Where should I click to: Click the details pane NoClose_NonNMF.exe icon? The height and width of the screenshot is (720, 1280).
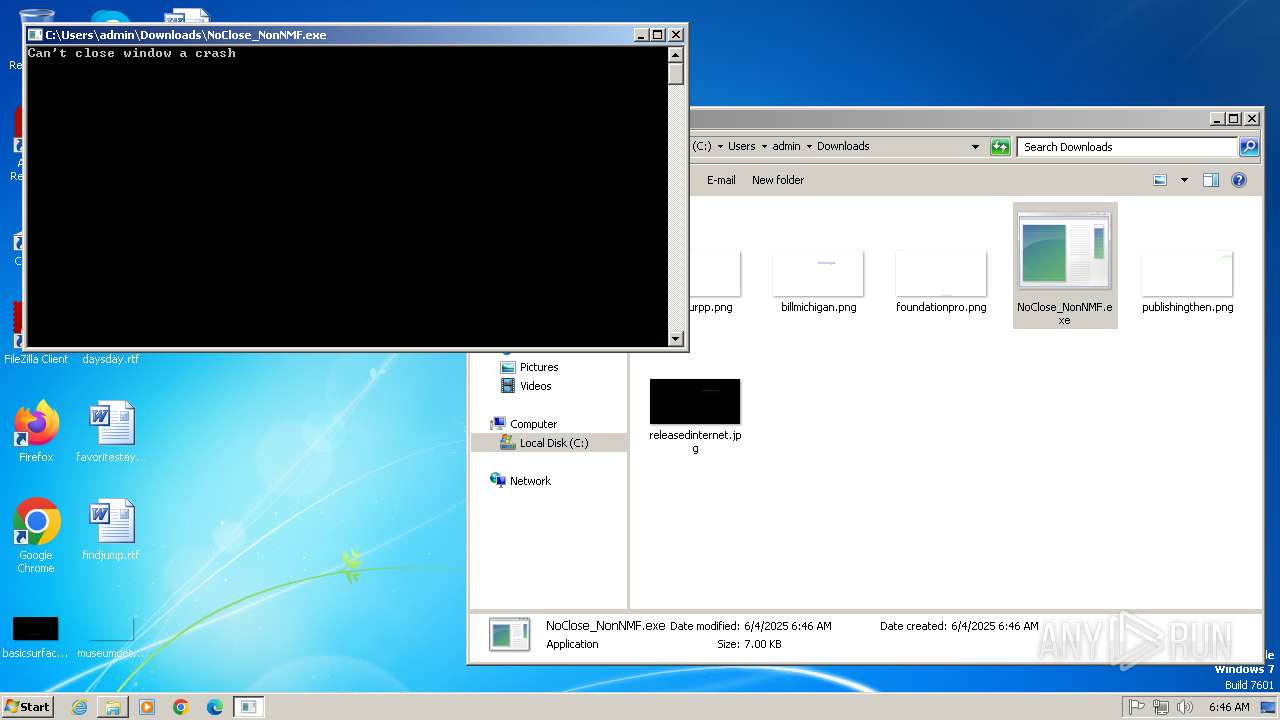[510, 635]
